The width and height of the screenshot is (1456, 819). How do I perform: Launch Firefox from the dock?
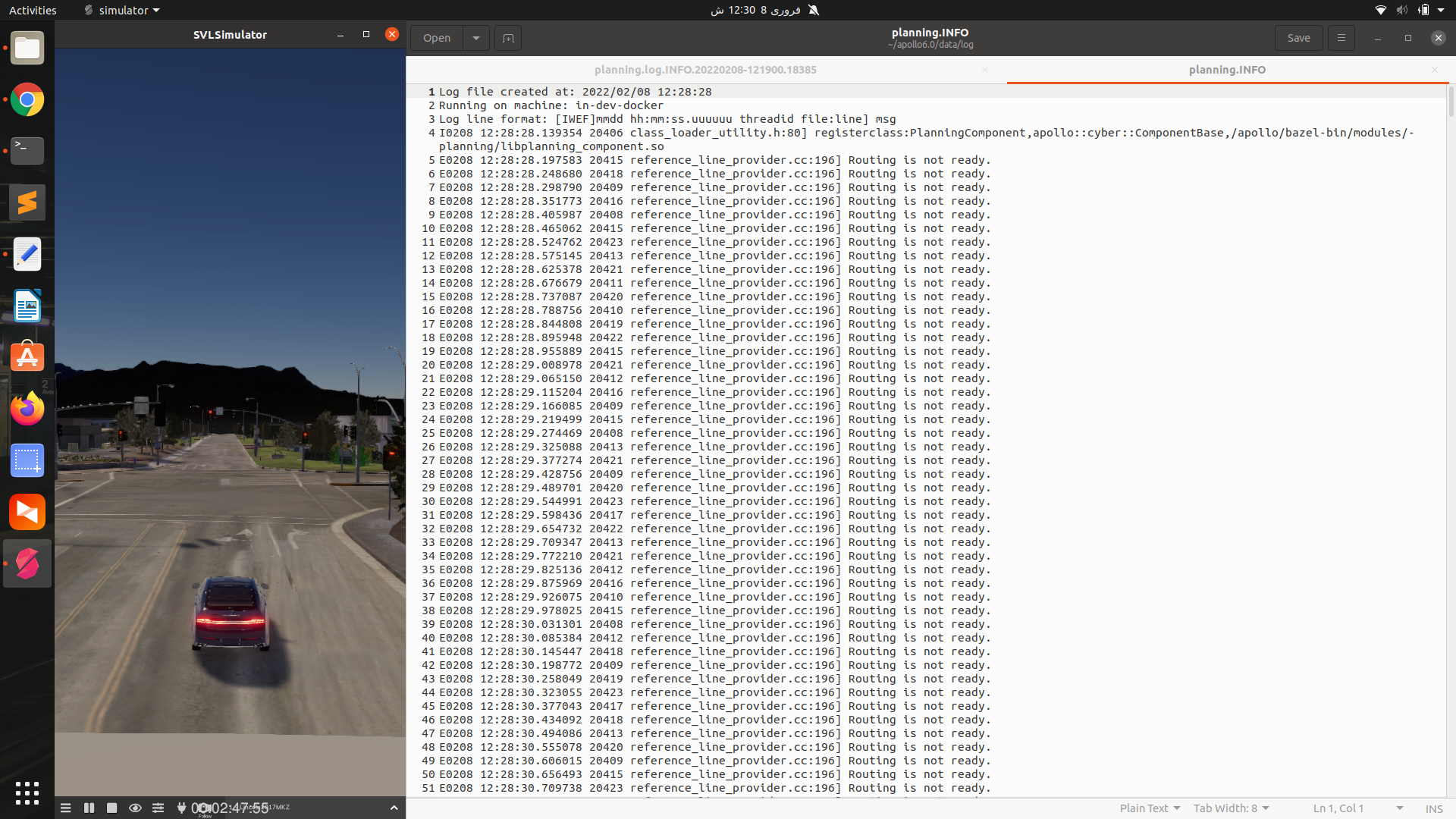pos(27,409)
